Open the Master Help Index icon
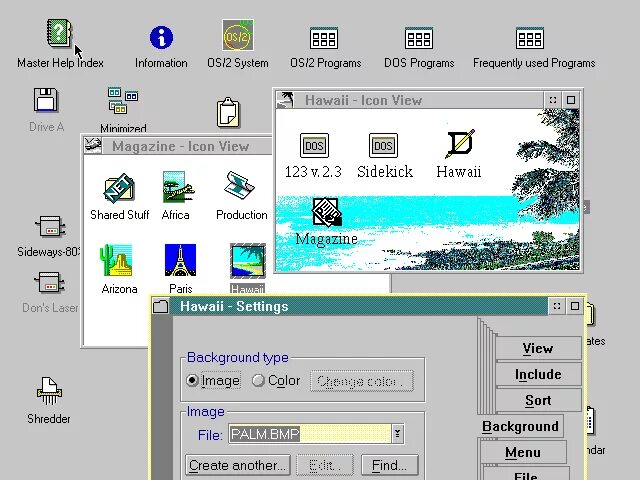Image resolution: width=640 pixels, height=480 pixels. [x=59, y=33]
